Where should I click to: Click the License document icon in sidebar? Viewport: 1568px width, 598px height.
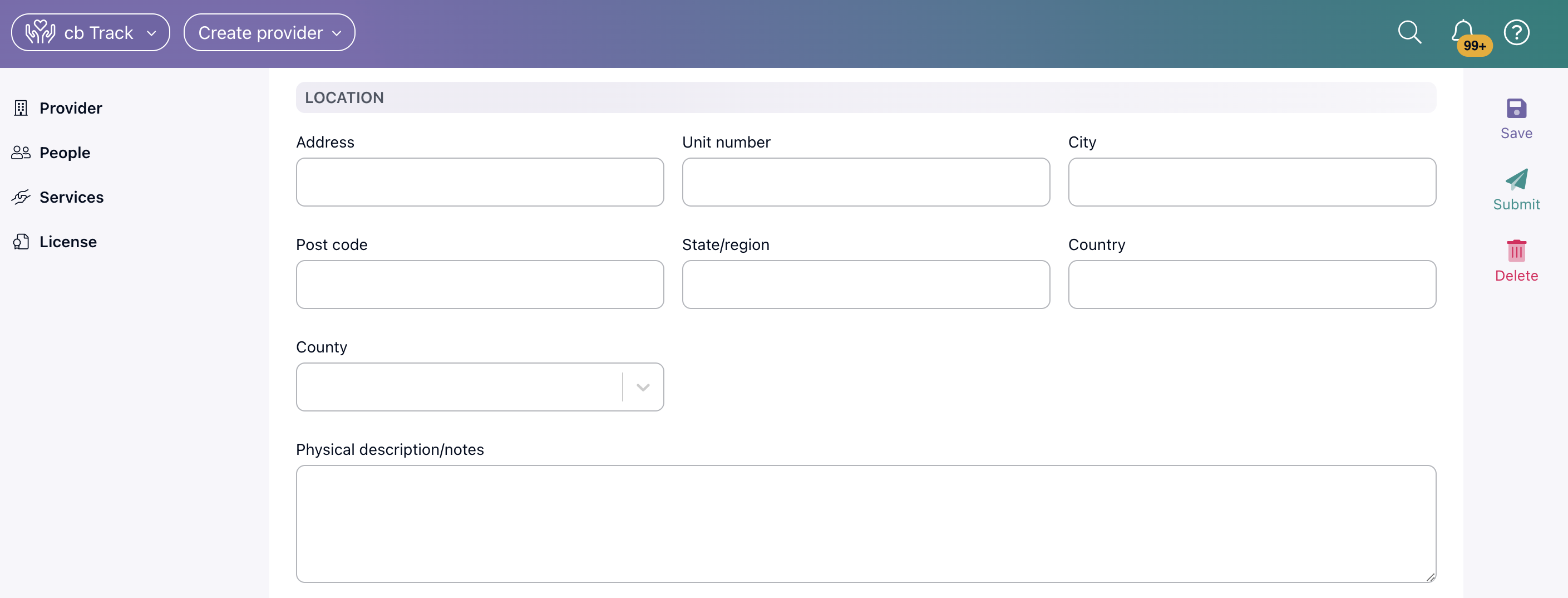click(x=21, y=241)
